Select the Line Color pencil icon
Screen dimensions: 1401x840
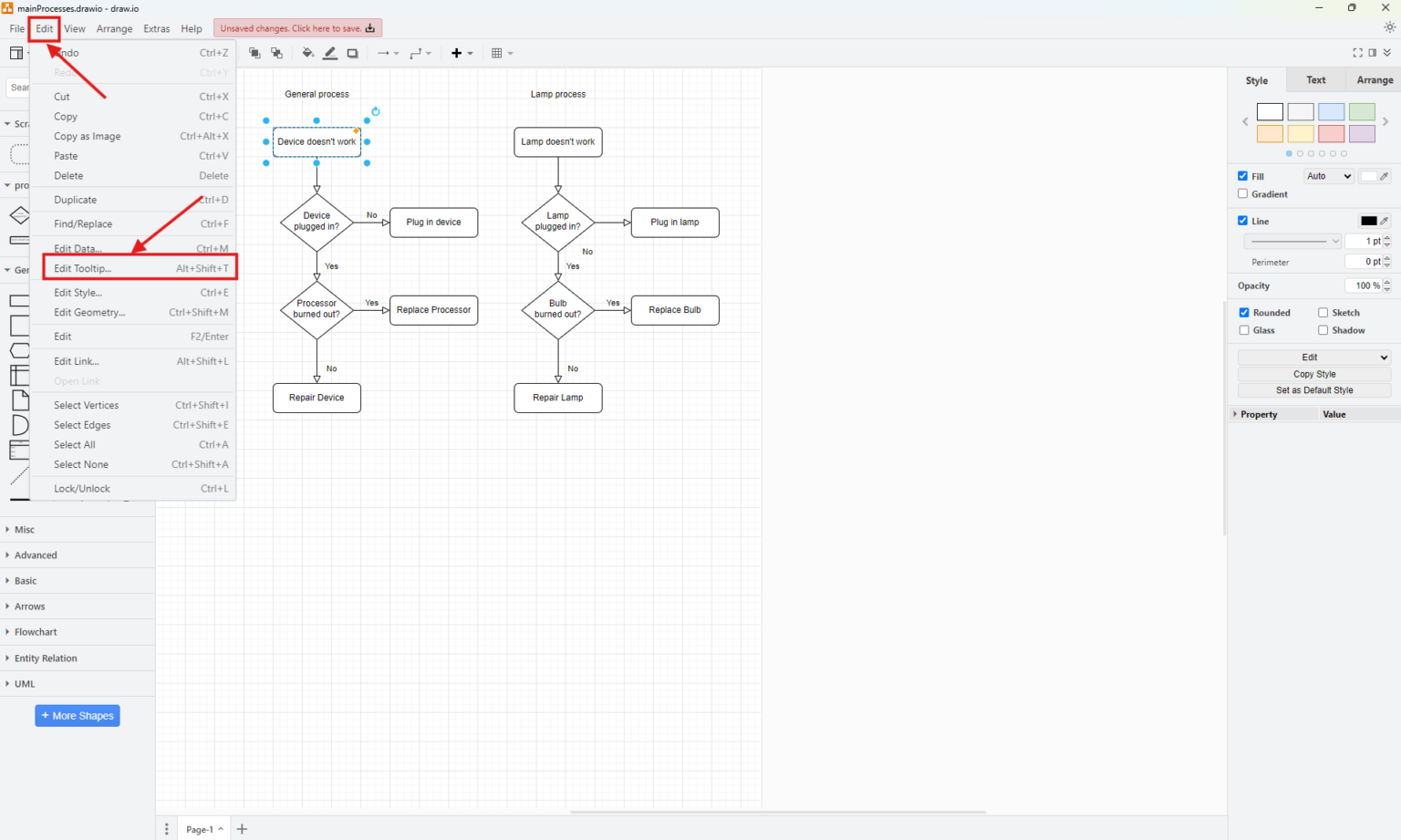click(x=330, y=53)
